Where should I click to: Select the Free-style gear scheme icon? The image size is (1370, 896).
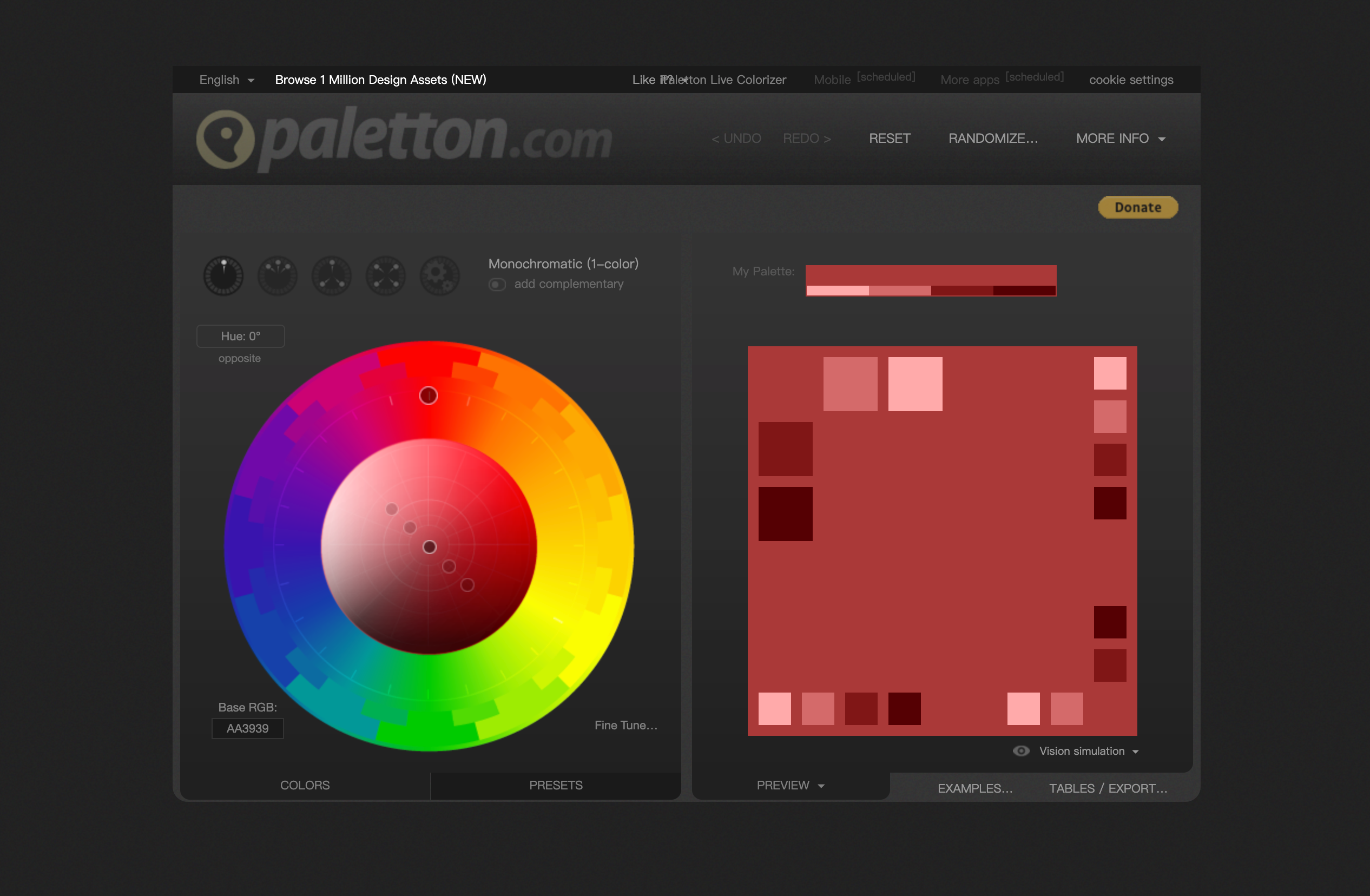pos(440,275)
